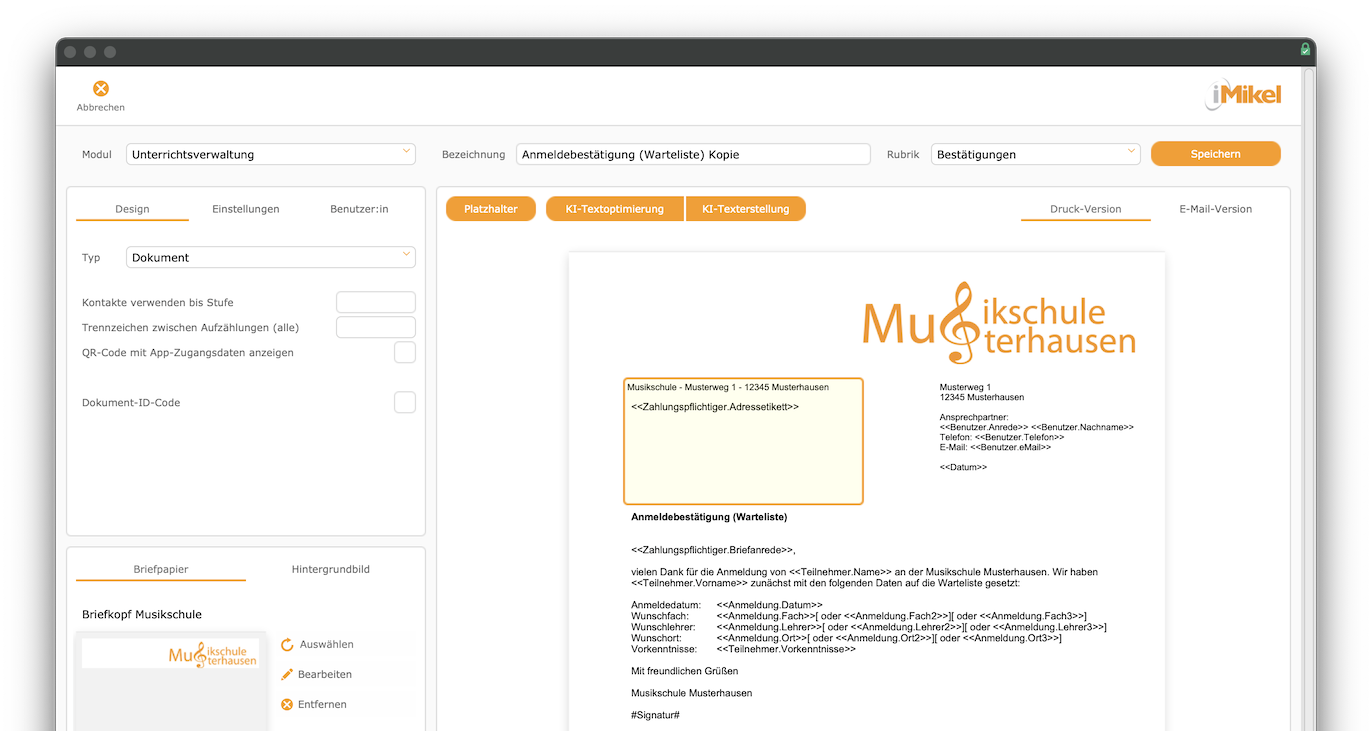The image size is (1372, 731).
Task: Click the iMikel logo
Action: [x=1243, y=96]
